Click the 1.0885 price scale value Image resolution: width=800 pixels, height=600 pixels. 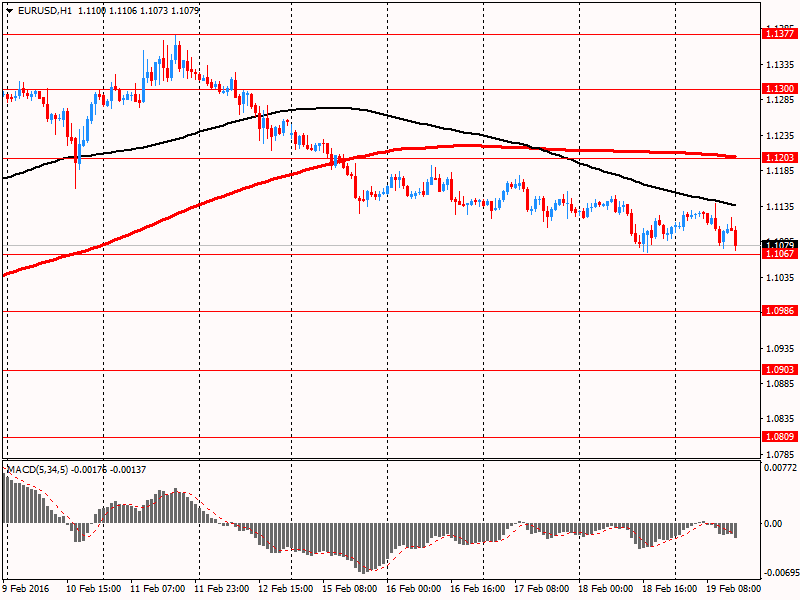[x=781, y=384]
